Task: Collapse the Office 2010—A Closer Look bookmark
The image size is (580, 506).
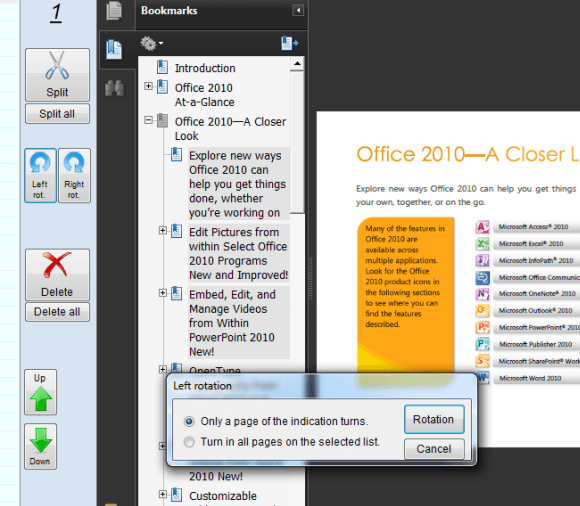Action: pyautogui.click(x=148, y=120)
